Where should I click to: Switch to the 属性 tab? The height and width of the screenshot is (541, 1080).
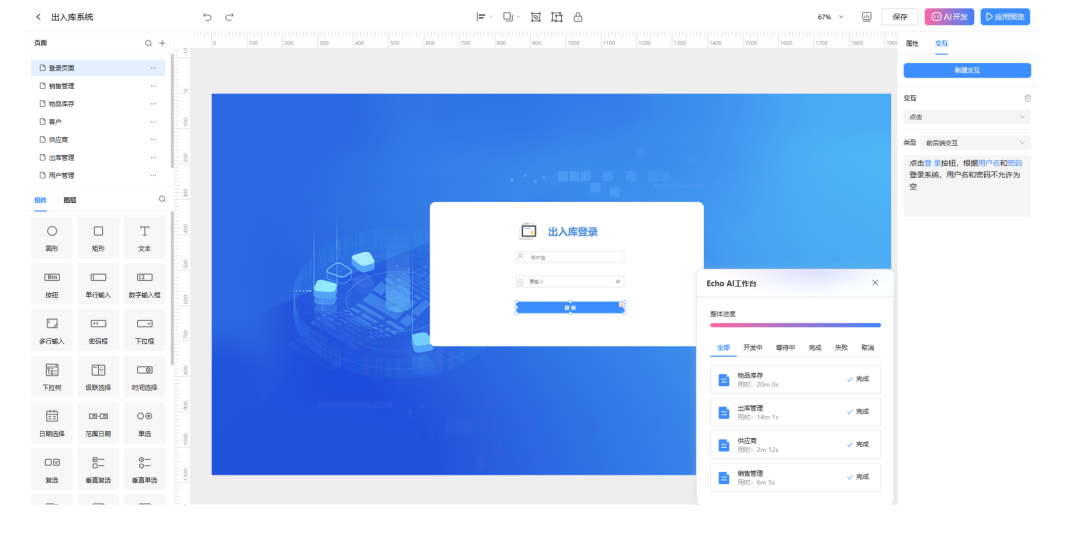click(x=912, y=43)
